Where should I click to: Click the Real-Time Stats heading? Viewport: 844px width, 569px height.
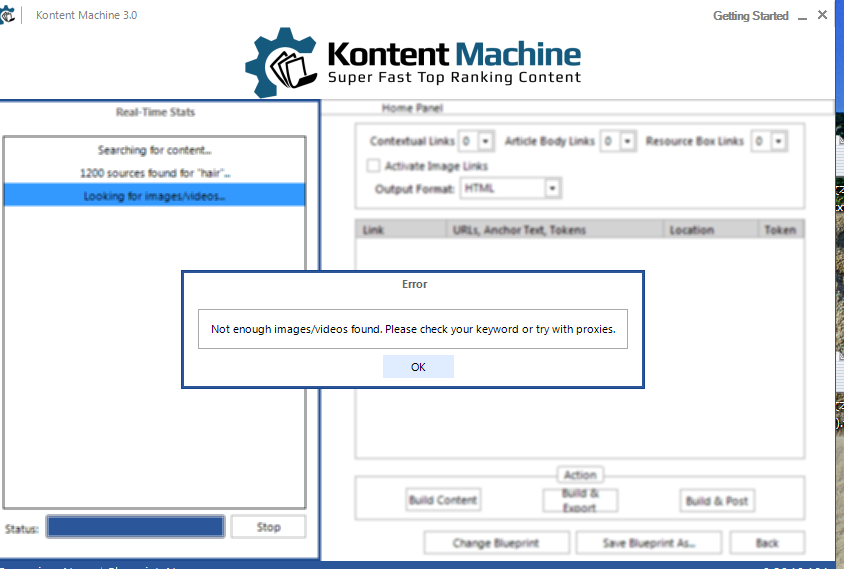click(x=156, y=112)
